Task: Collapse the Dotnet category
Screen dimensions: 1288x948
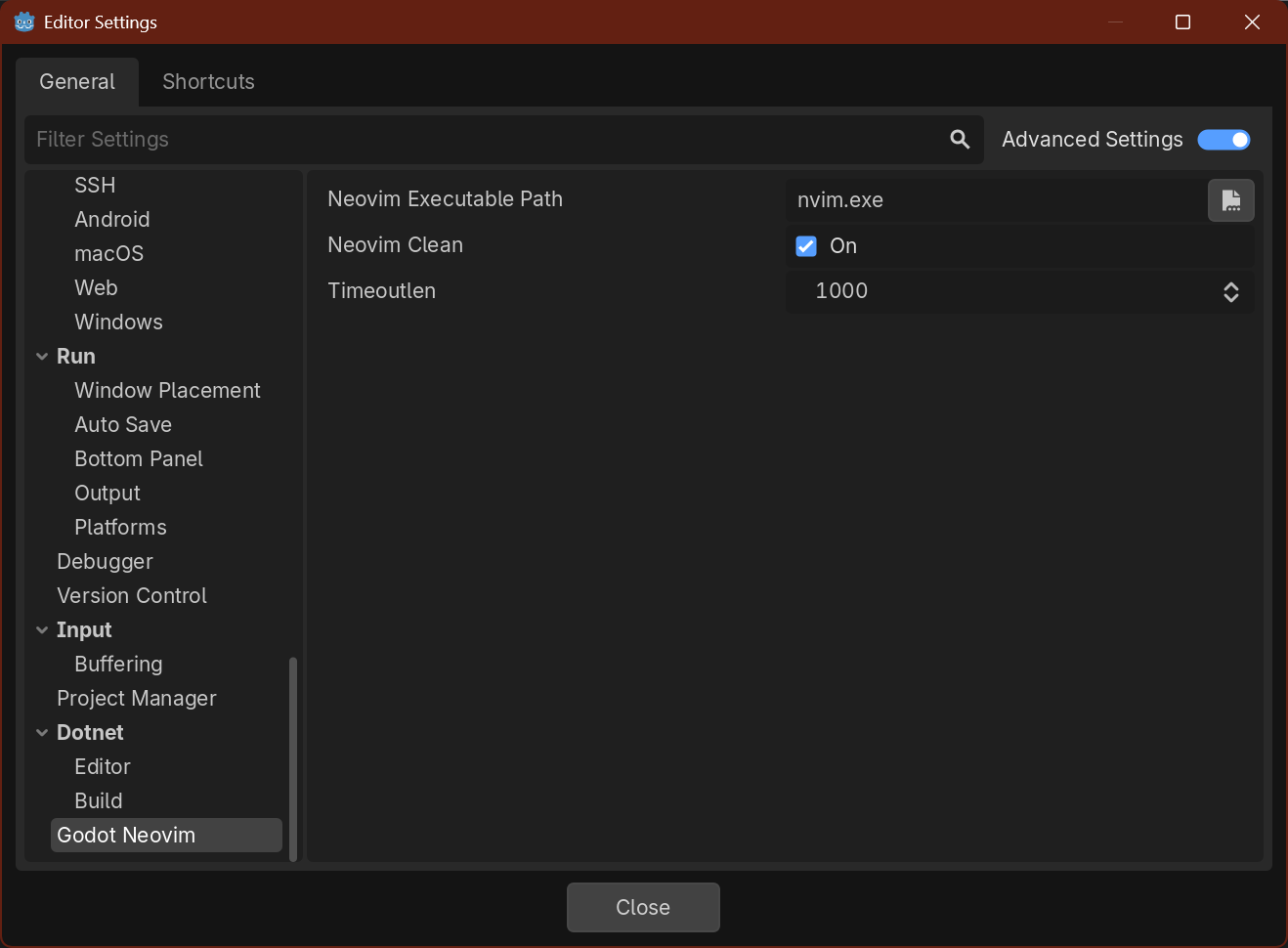Action: click(42, 733)
